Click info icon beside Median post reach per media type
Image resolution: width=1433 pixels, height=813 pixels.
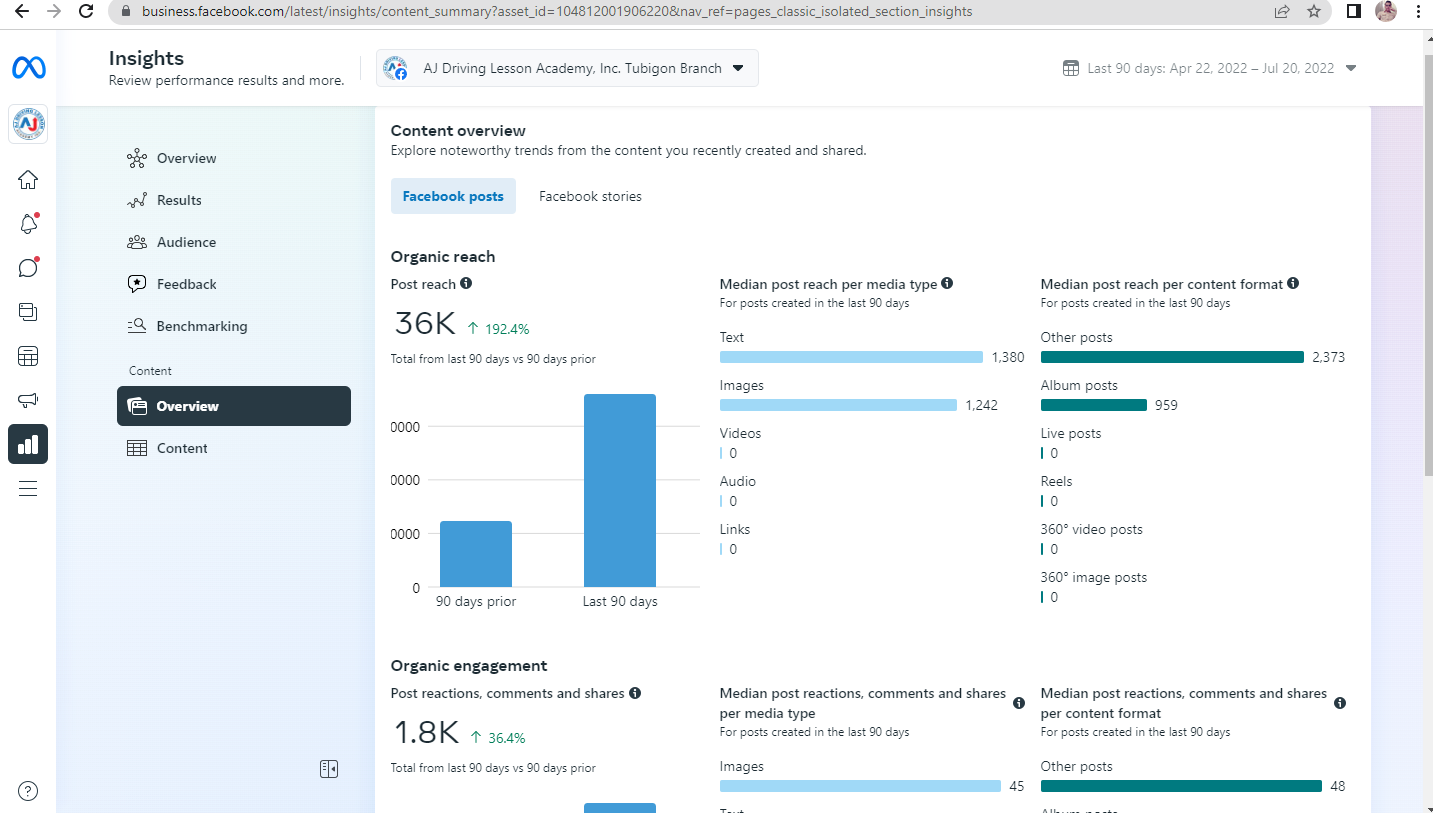tap(947, 284)
